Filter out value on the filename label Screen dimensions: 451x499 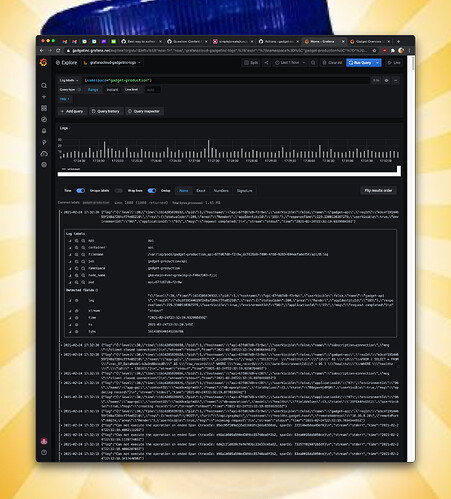(x=83, y=254)
